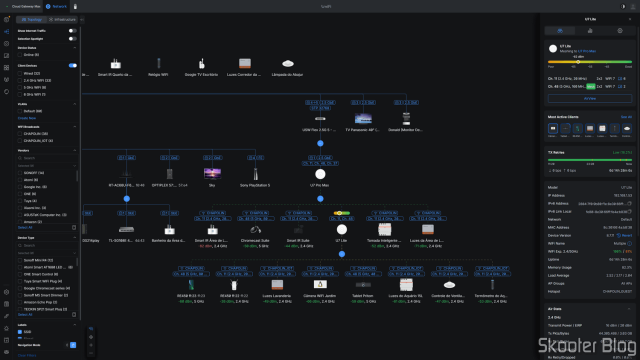Check the CHAPOLIN_IOT WiFi broadcast checkbox
640x360 pixels.
tap(20, 140)
